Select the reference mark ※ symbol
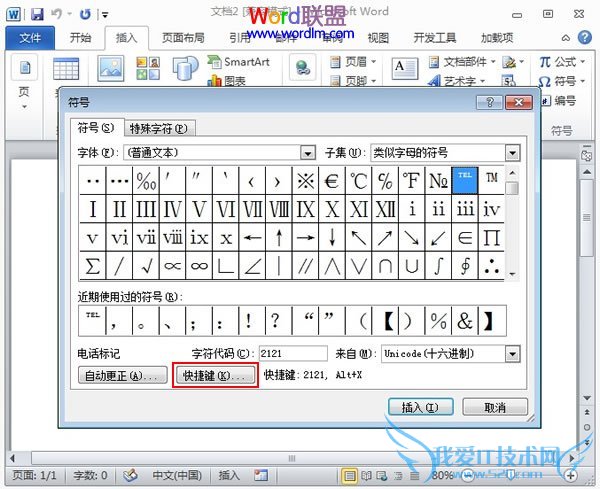 305,180
